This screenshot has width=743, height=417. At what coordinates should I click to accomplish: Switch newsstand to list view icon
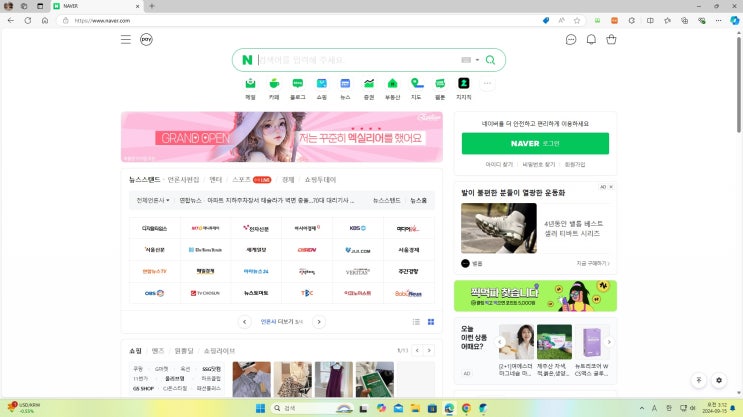[416, 322]
